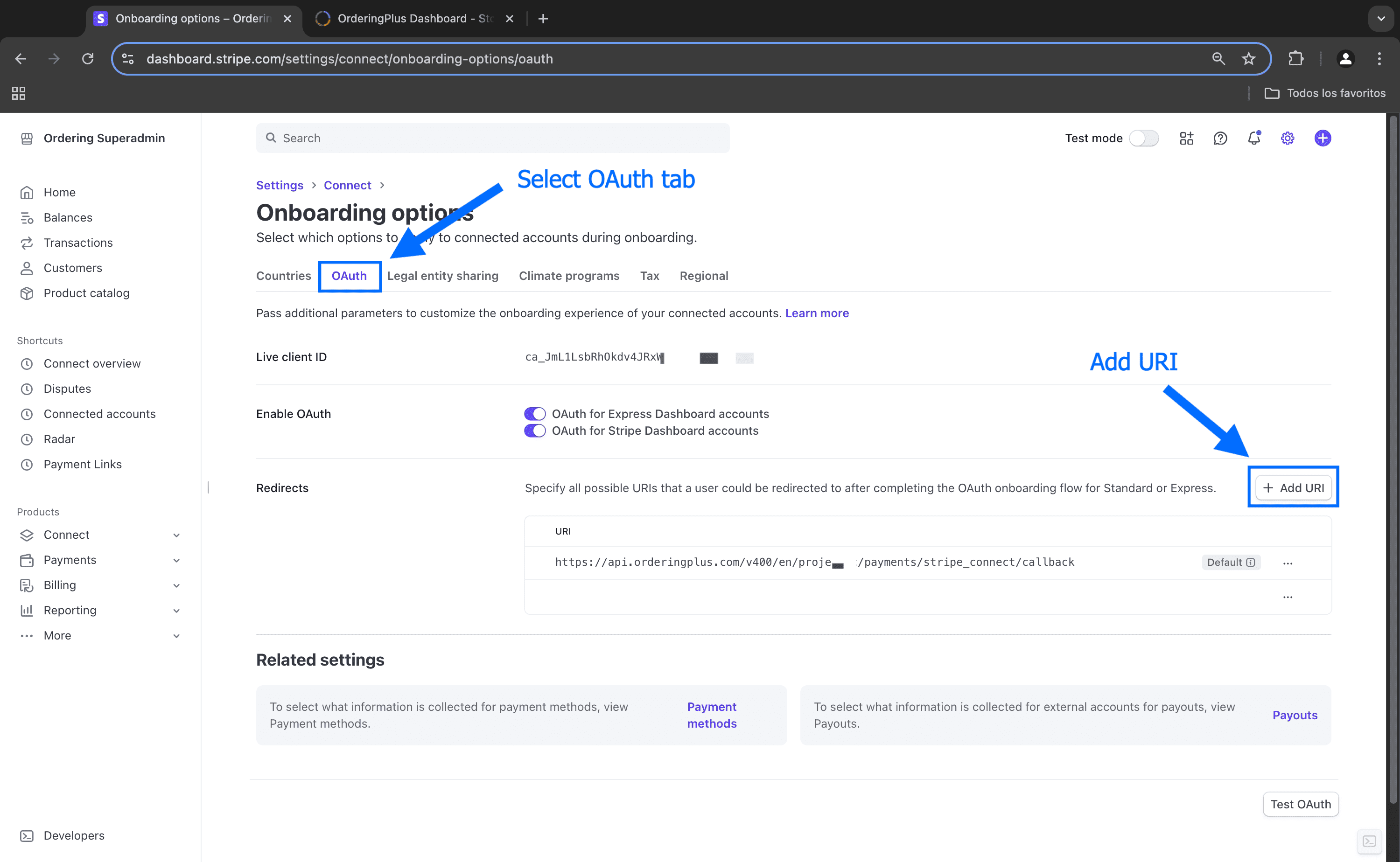Switch to the Regional tab
This screenshot has width=1400, height=862.
click(704, 275)
